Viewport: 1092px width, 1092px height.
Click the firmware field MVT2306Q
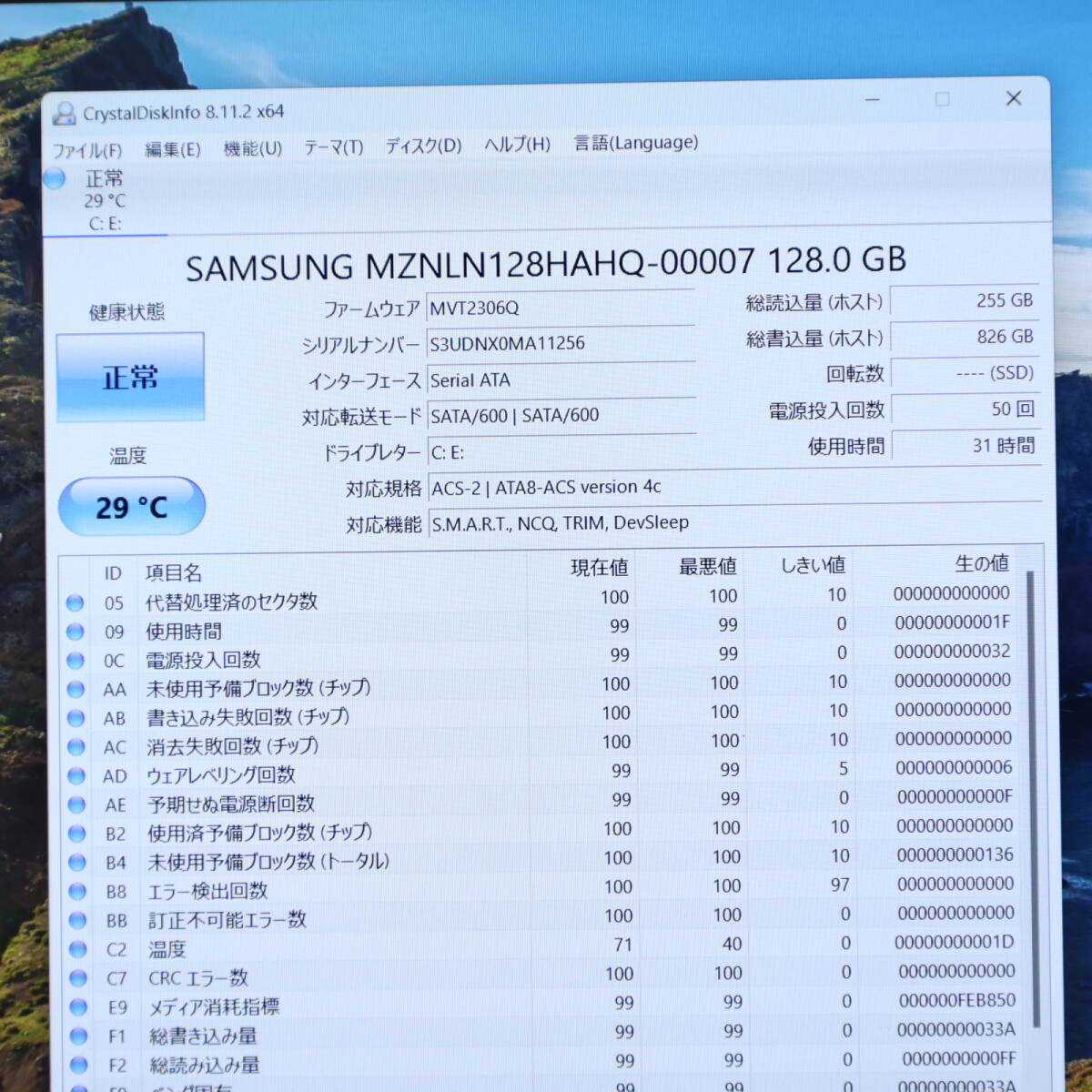click(x=560, y=308)
